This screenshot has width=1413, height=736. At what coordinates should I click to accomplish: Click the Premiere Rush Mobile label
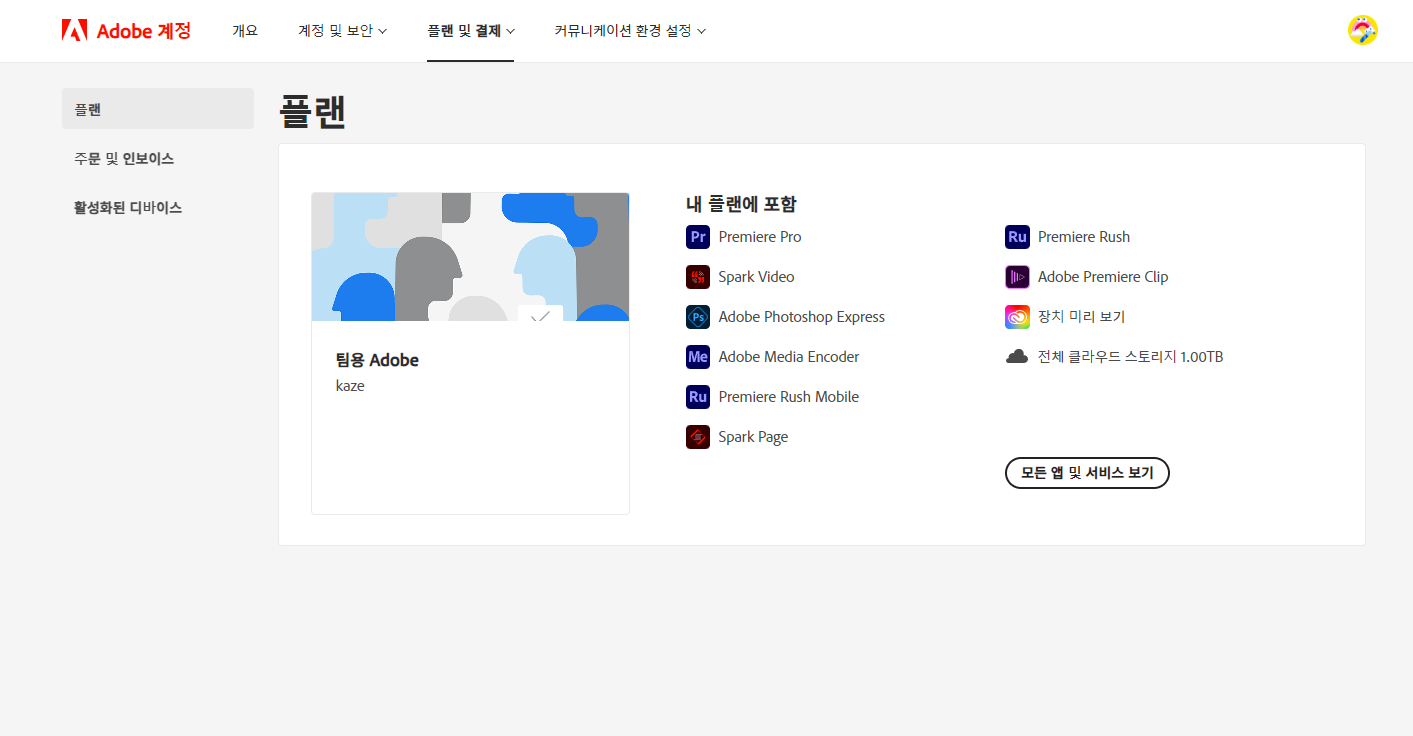[x=789, y=397]
